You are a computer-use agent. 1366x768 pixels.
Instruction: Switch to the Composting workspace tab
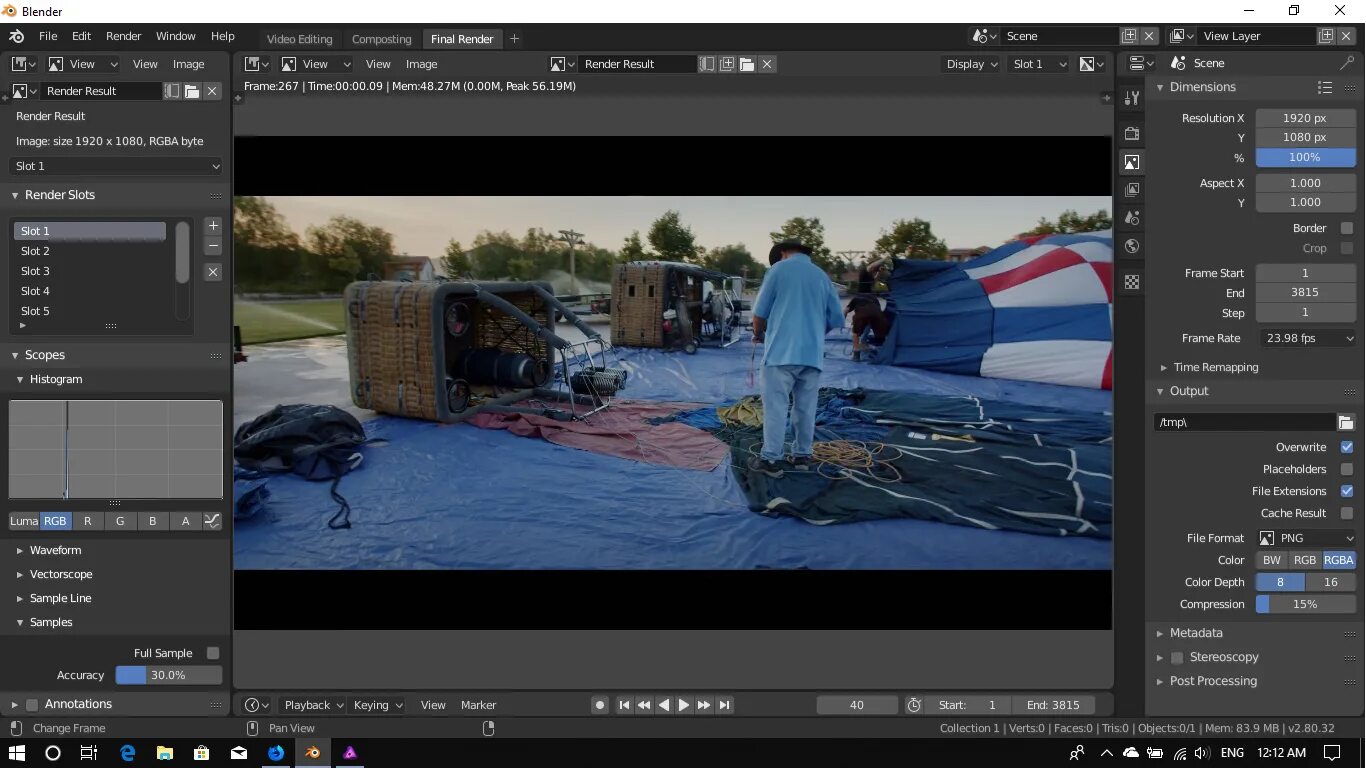click(382, 39)
